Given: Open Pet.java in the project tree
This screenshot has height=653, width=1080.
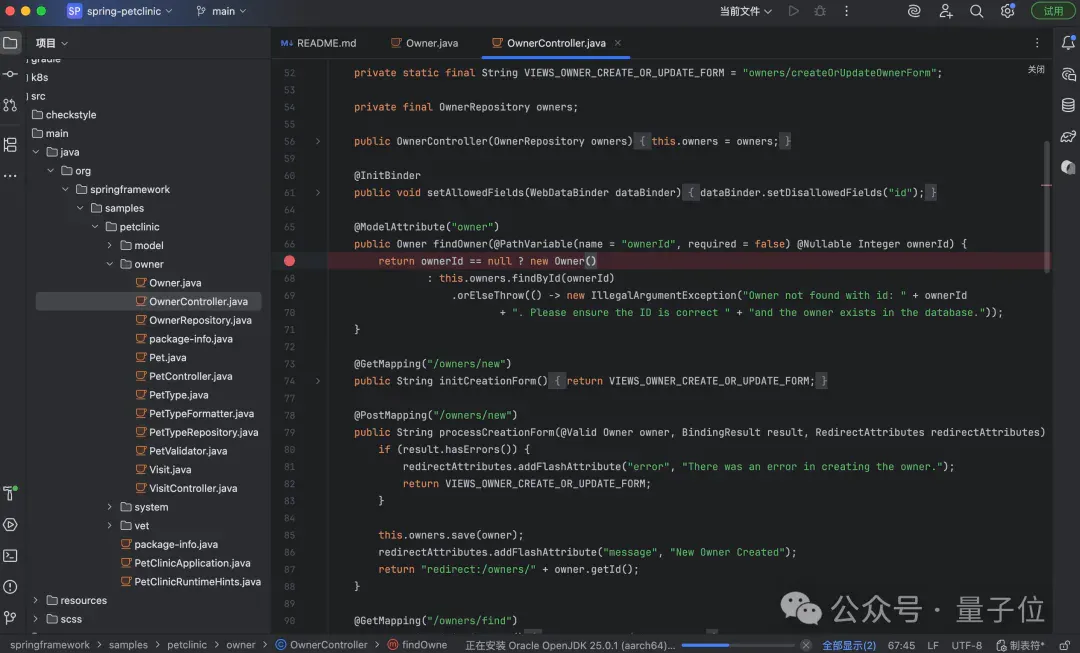Looking at the screenshot, I should click(x=168, y=357).
